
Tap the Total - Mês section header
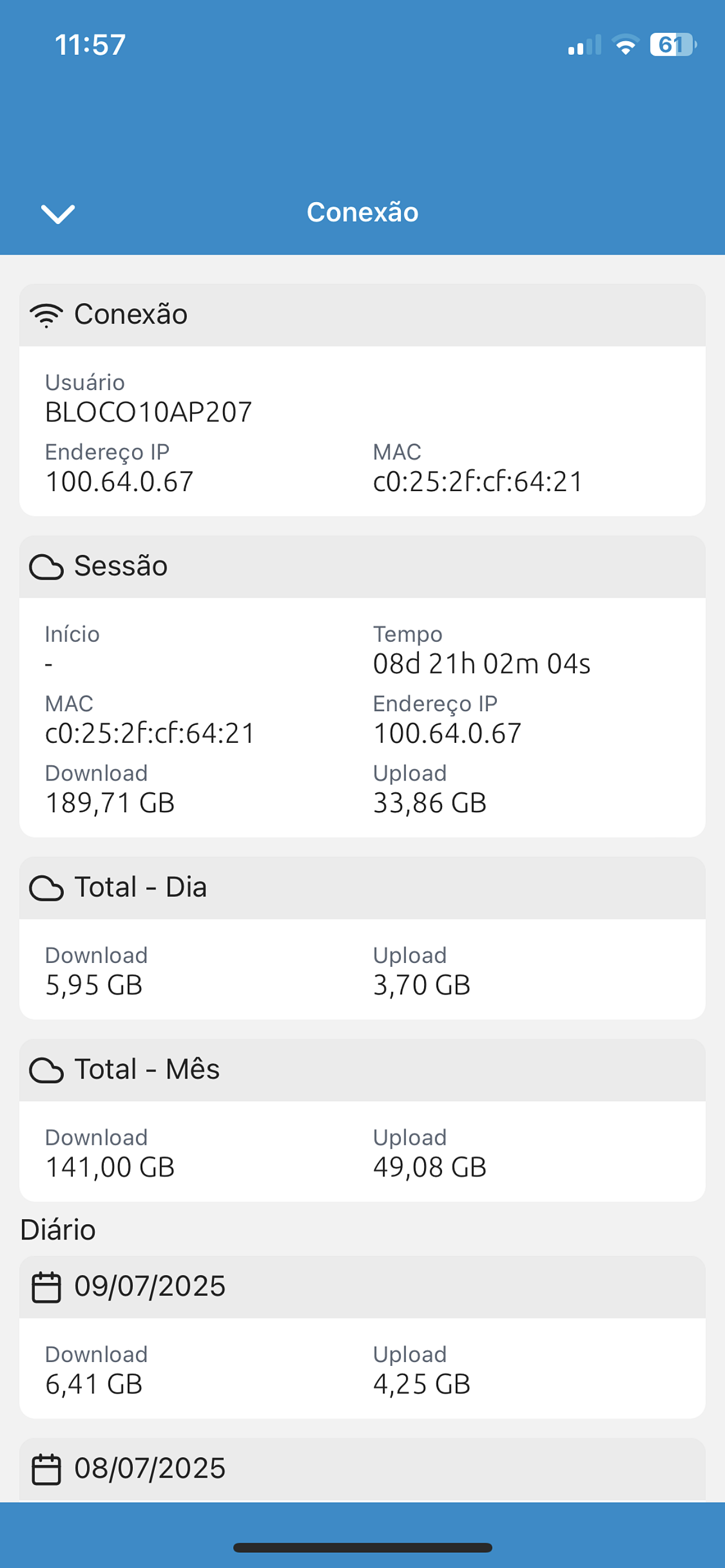362,1070
